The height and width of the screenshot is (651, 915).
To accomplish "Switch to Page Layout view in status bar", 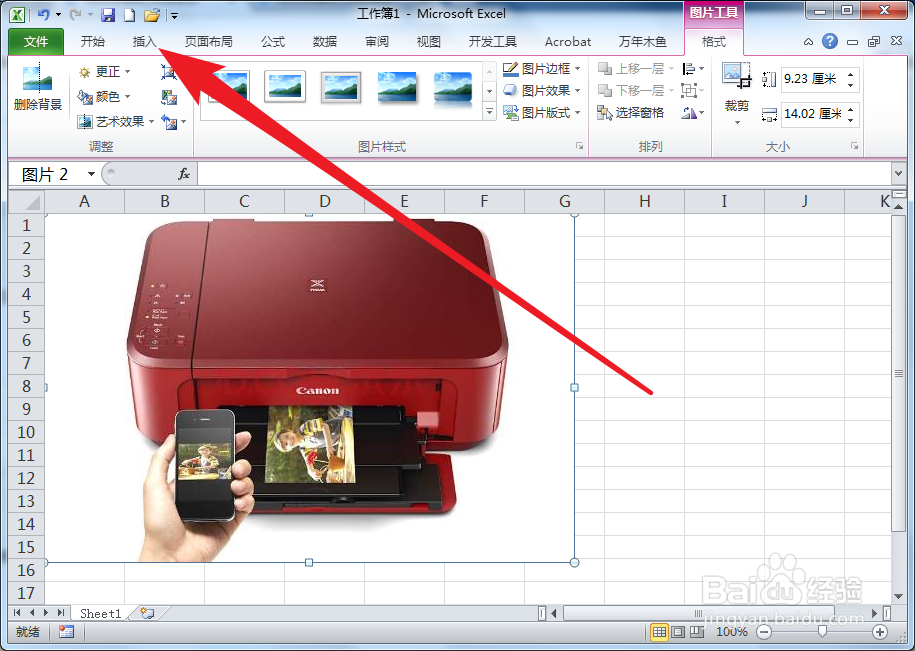I will [678, 632].
